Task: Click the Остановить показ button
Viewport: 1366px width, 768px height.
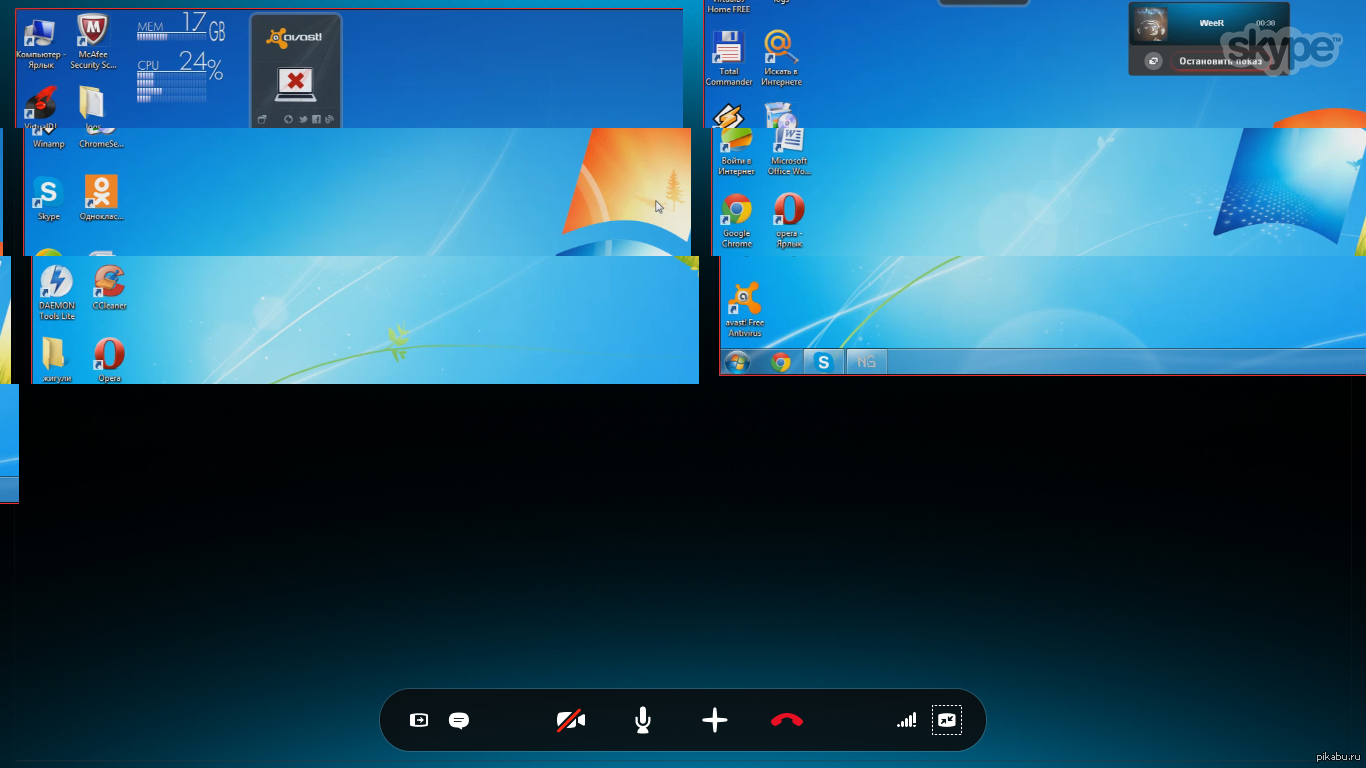Action: click(1221, 61)
